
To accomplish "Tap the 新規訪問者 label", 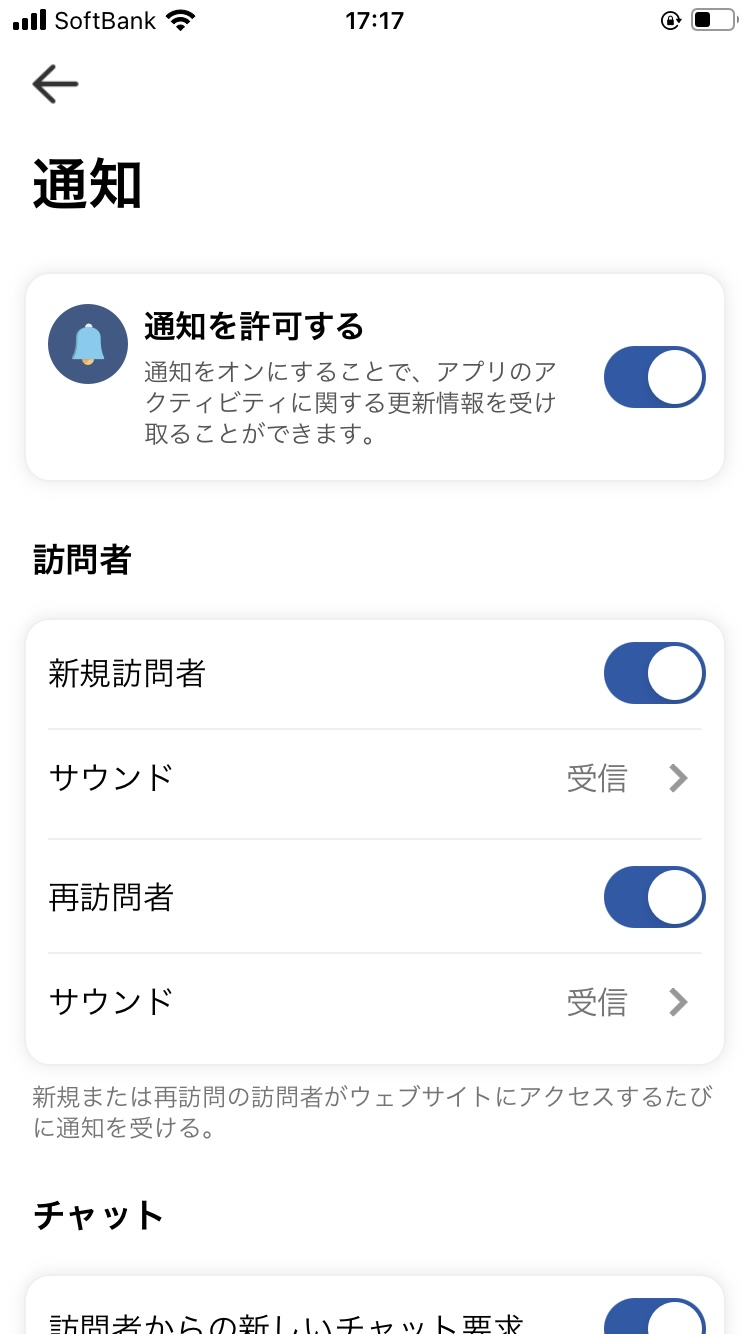I will coord(127,674).
